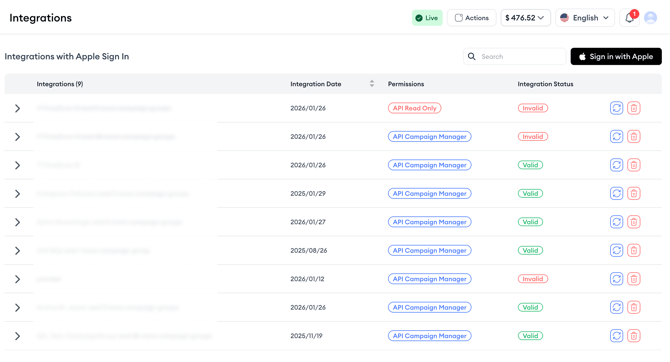Click the date 2025/08/26
670x362 pixels.
click(x=309, y=250)
